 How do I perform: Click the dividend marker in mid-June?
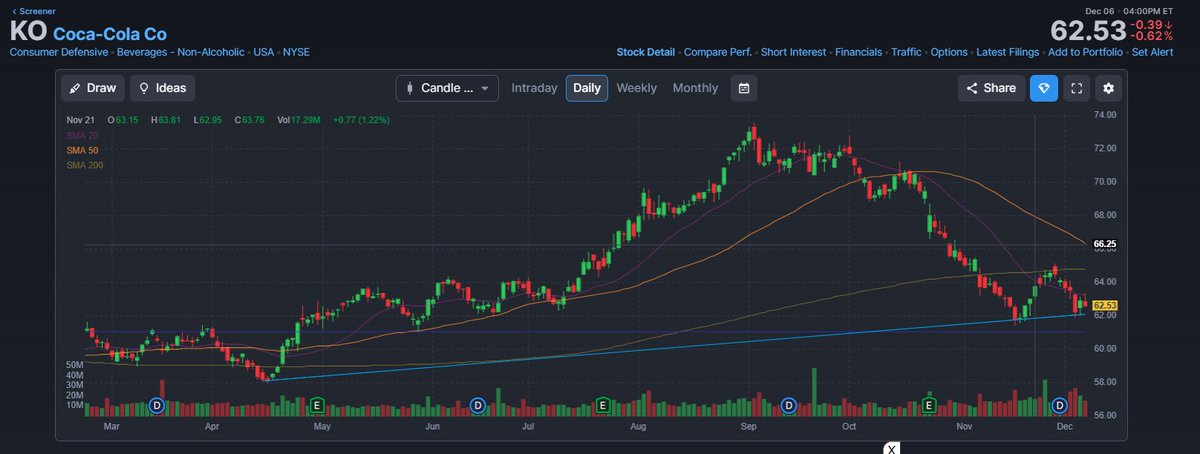click(478, 405)
